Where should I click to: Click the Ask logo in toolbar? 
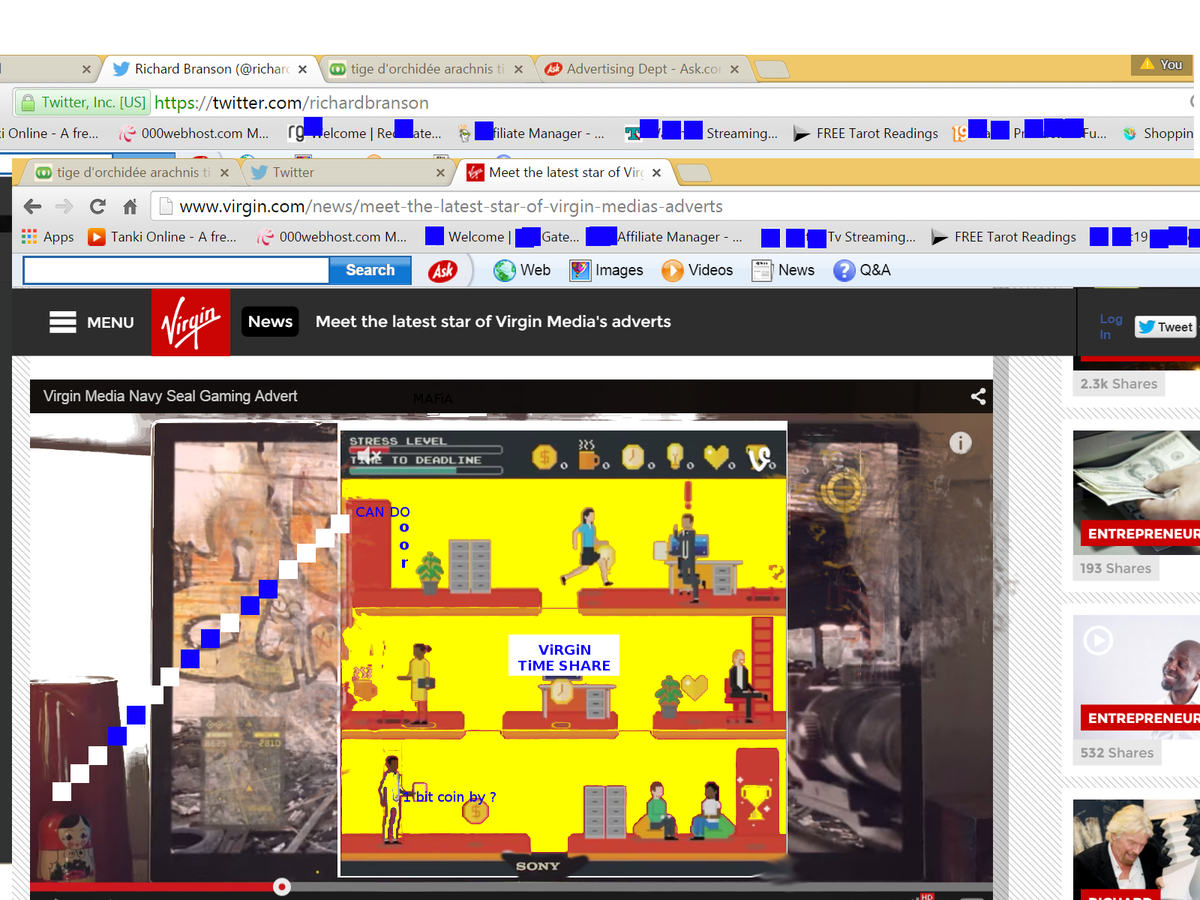pos(442,270)
